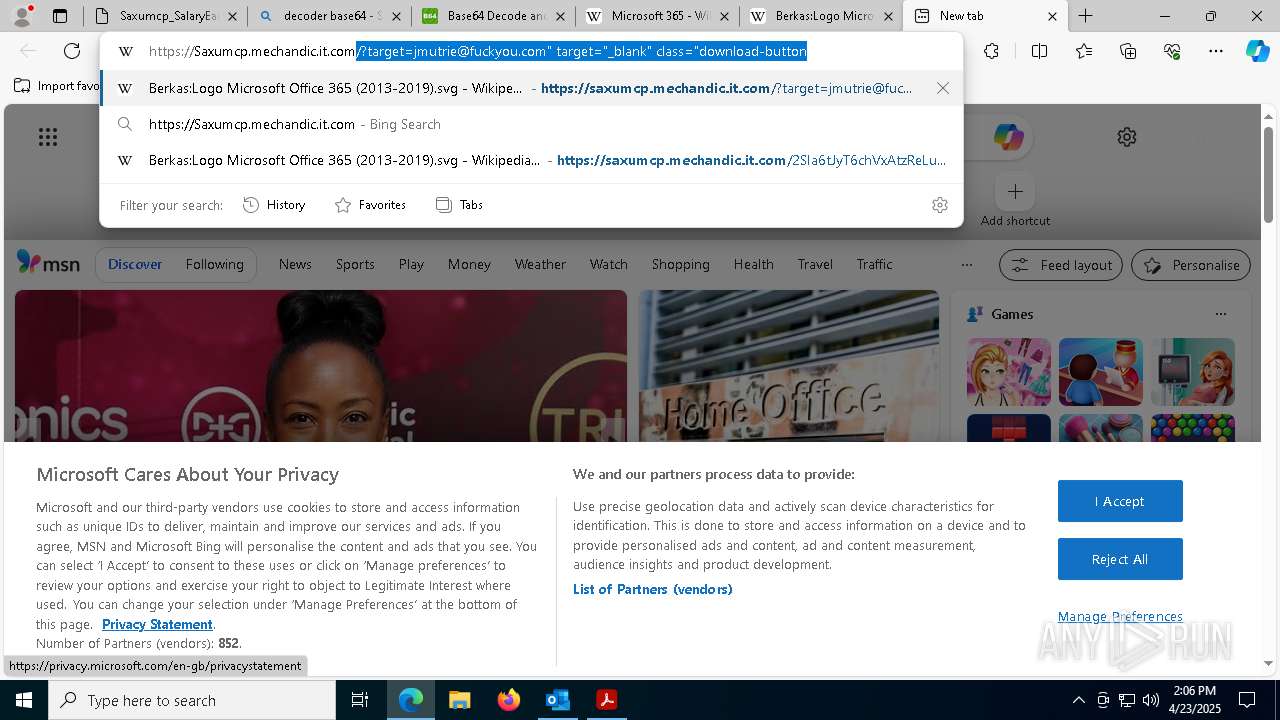Viewport: 1280px width, 720px height.
Task: Remove the first Berkas:Logo suggestion with X
Action: tap(943, 88)
